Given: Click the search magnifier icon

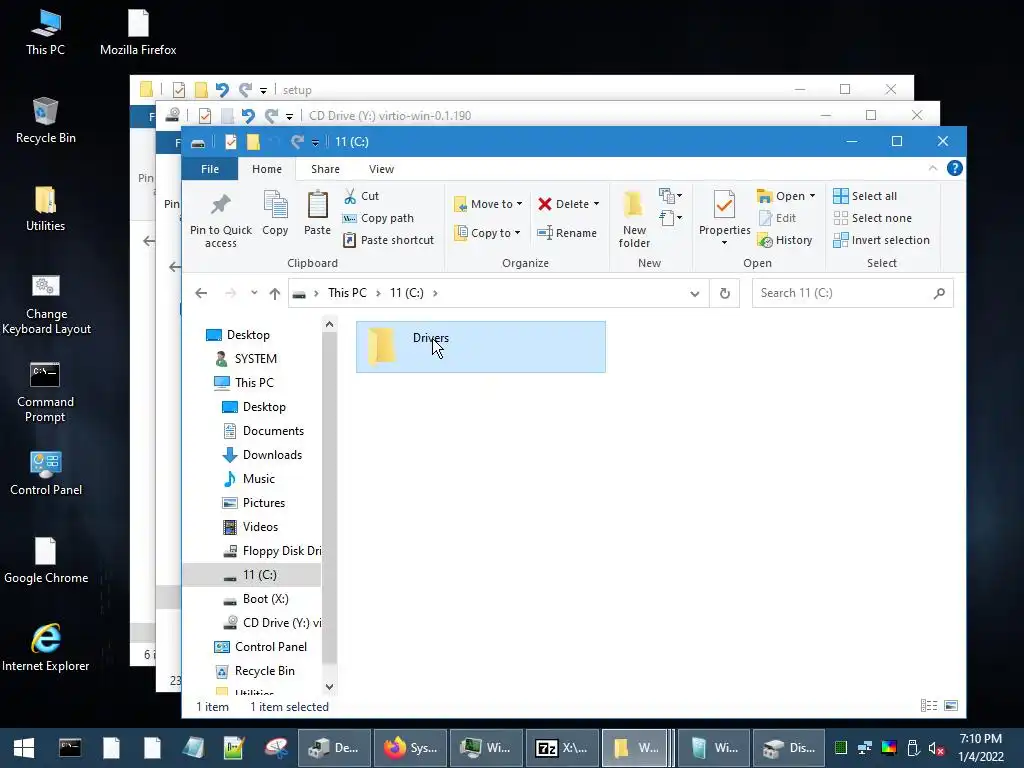Looking at the screenshot, I should click(939, 293).
